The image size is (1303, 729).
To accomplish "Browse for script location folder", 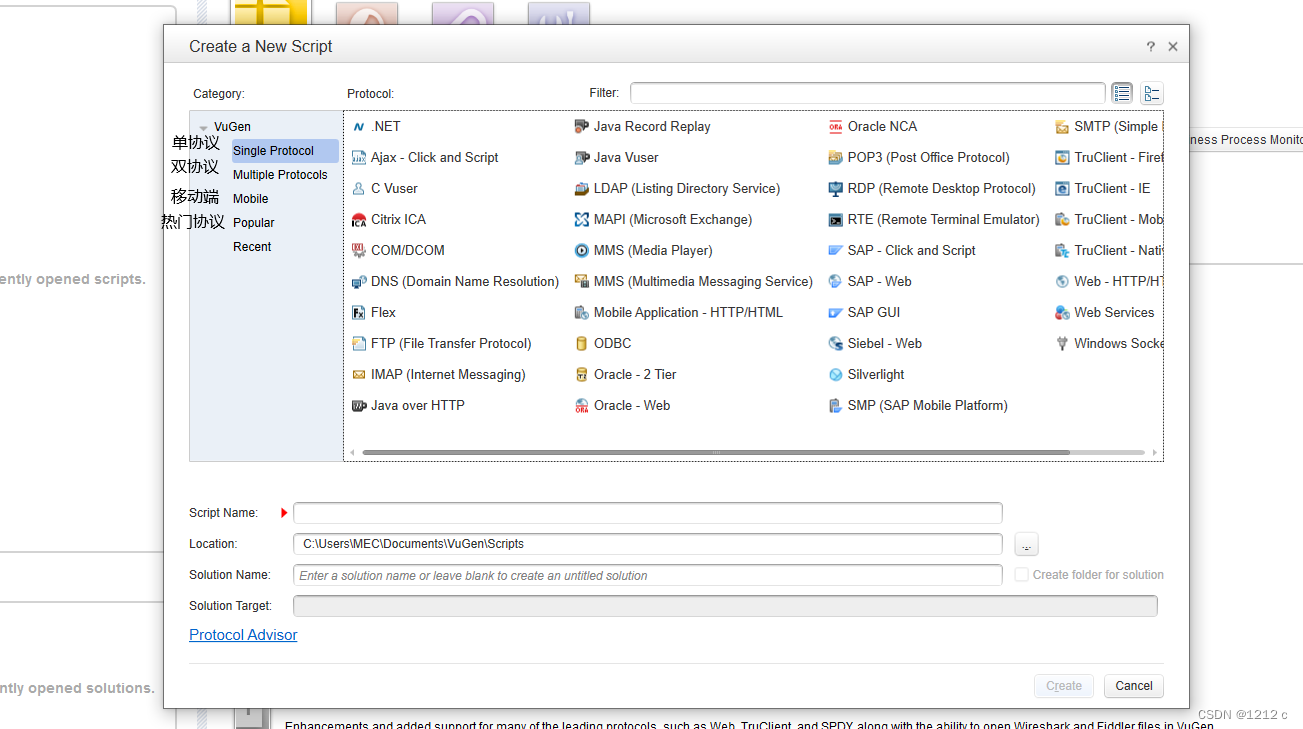I will [x=1026, y=544].
